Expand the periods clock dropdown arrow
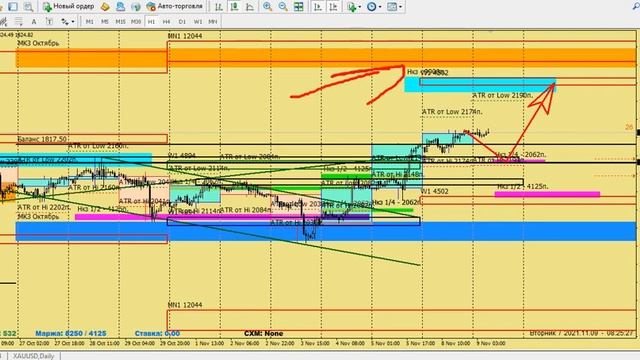640x360 pixels. pos(380,7)
